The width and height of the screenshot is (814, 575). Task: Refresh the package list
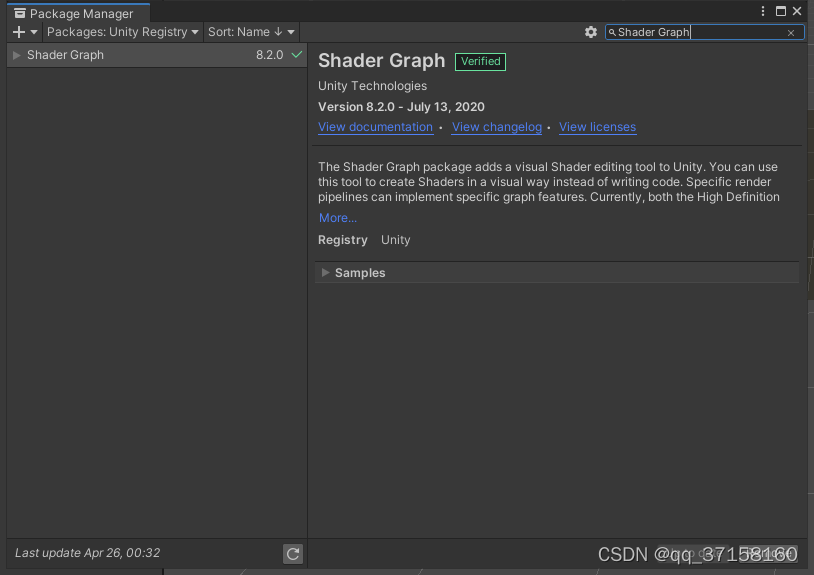pyautogui.click(x=293, y=554)
